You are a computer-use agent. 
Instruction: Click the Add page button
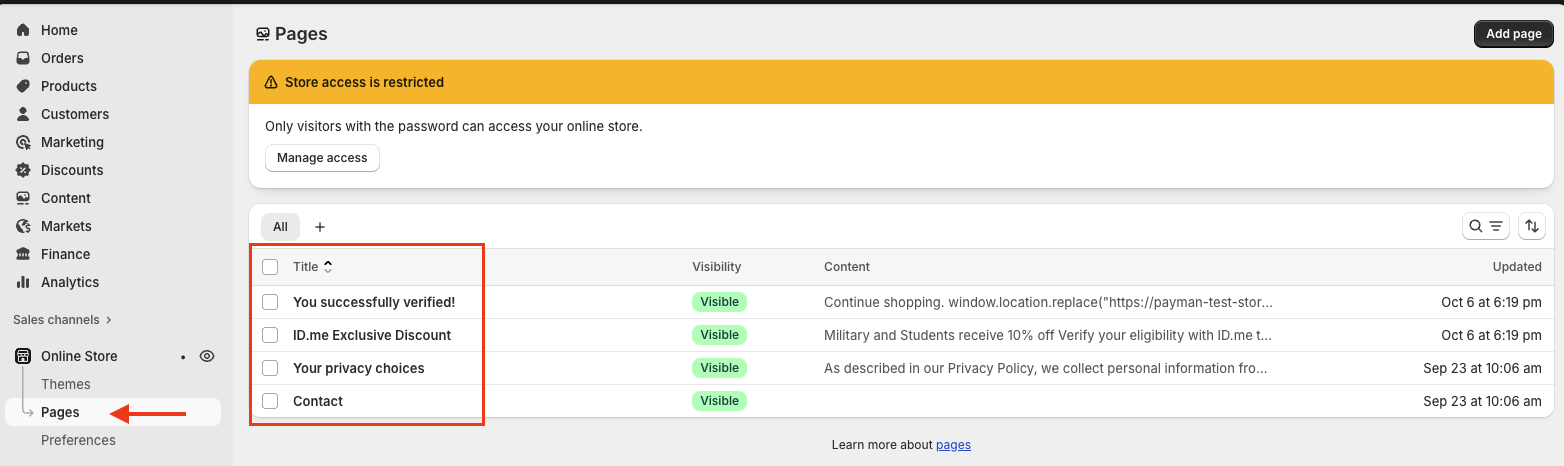point(1513,34)
